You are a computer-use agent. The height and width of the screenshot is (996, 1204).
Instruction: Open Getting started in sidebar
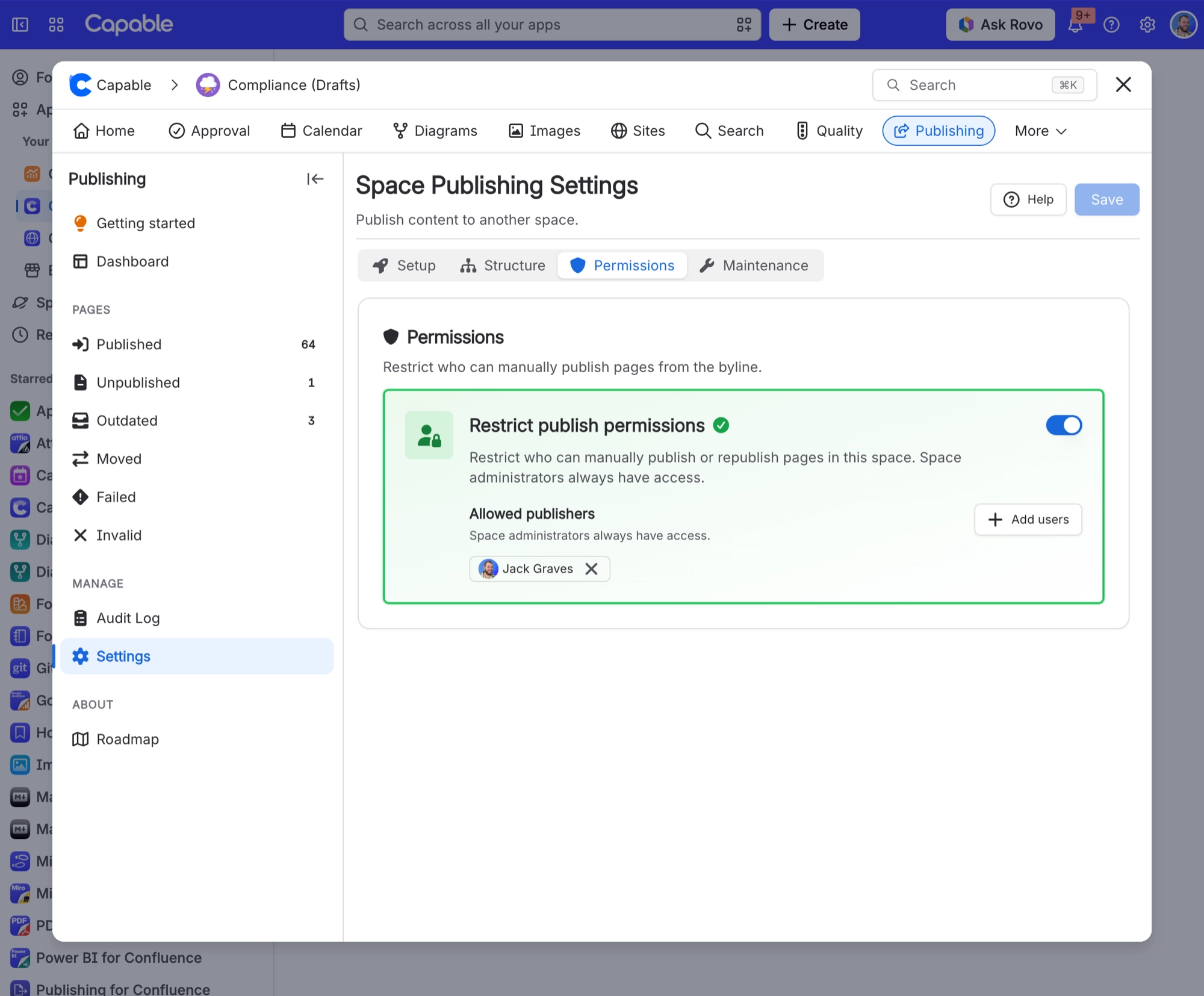tap(196, 223)
